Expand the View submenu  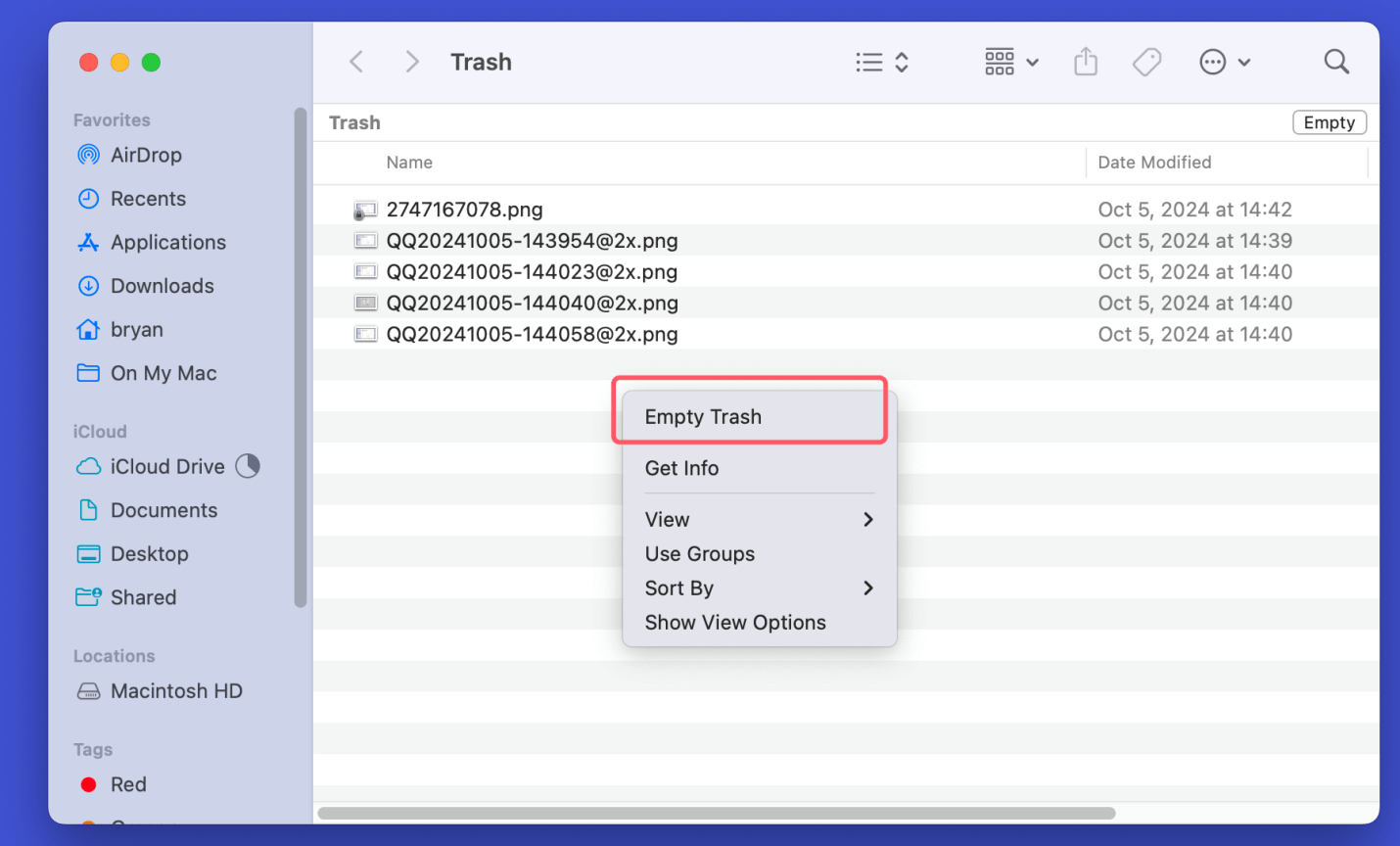(667, 519)
